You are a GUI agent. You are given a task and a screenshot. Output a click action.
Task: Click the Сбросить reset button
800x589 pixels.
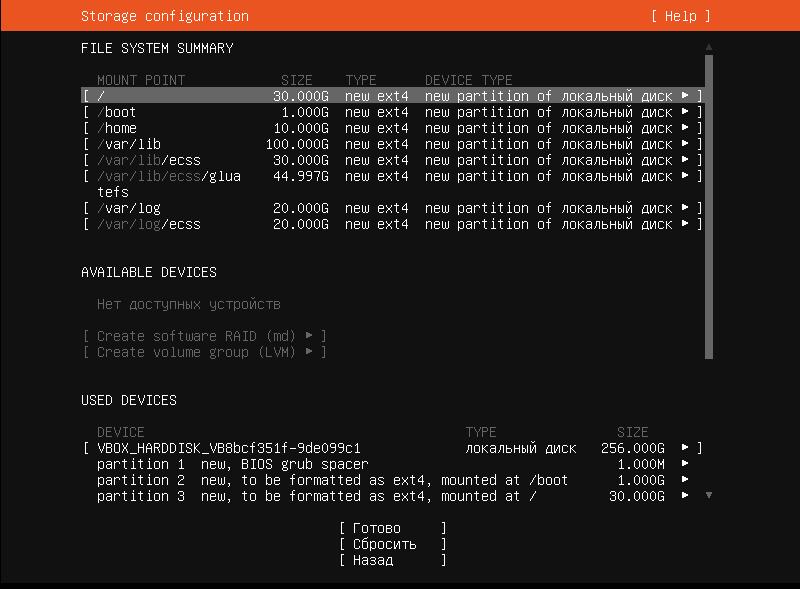[x=392, y=544]
